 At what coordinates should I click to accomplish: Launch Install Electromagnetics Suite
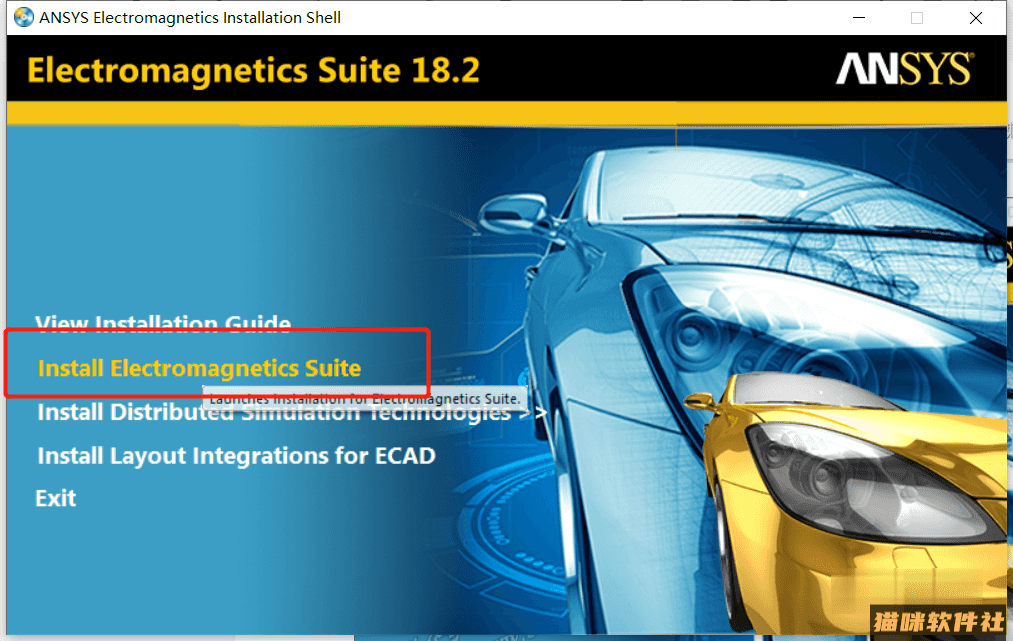tap(199, 368)
